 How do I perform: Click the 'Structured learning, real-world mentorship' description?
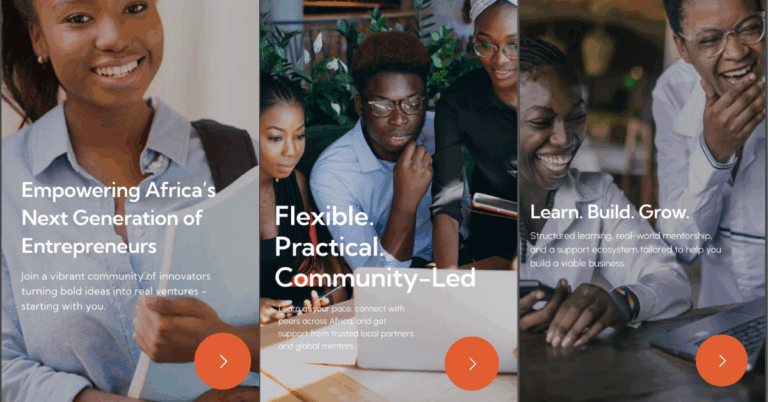pyautogui.click(x=625, y=249)
